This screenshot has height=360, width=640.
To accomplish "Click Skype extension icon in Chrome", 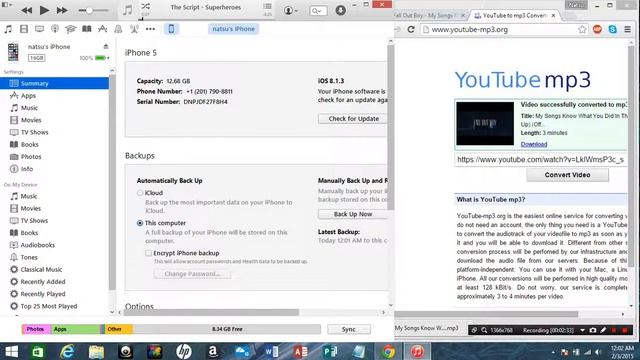I will [x=612, y=29].
